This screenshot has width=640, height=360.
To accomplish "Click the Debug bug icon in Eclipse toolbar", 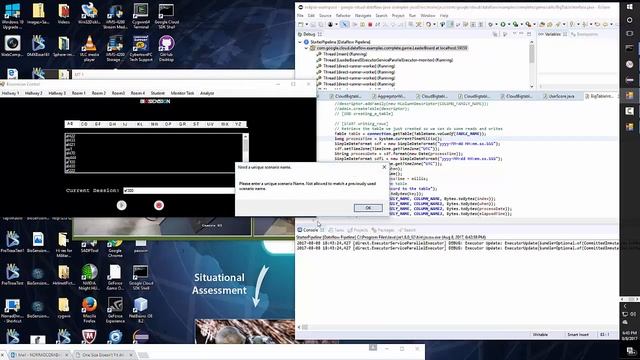I will 490,24.
